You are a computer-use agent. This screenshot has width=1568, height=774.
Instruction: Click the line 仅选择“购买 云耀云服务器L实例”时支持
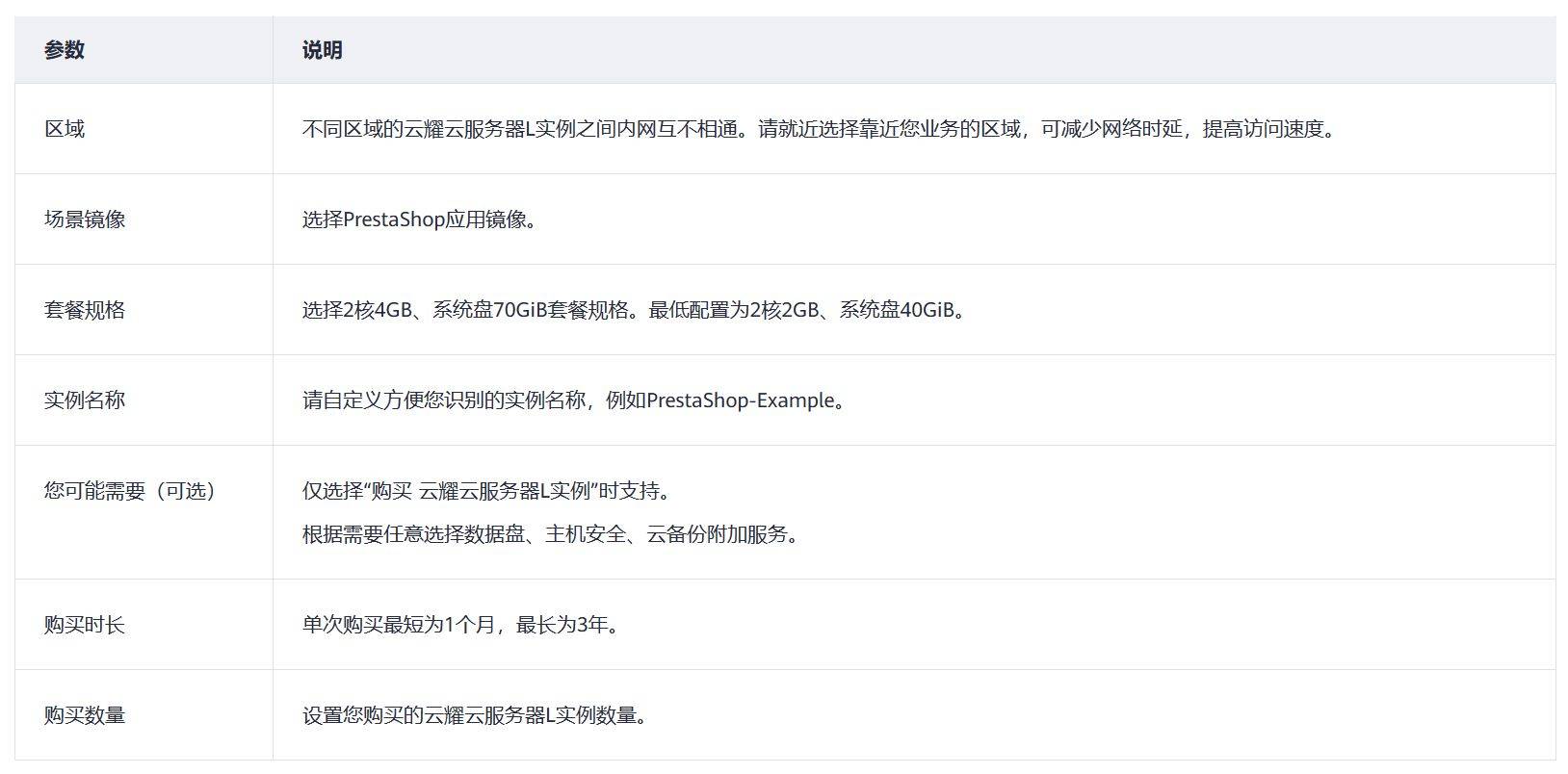(487, 491)
